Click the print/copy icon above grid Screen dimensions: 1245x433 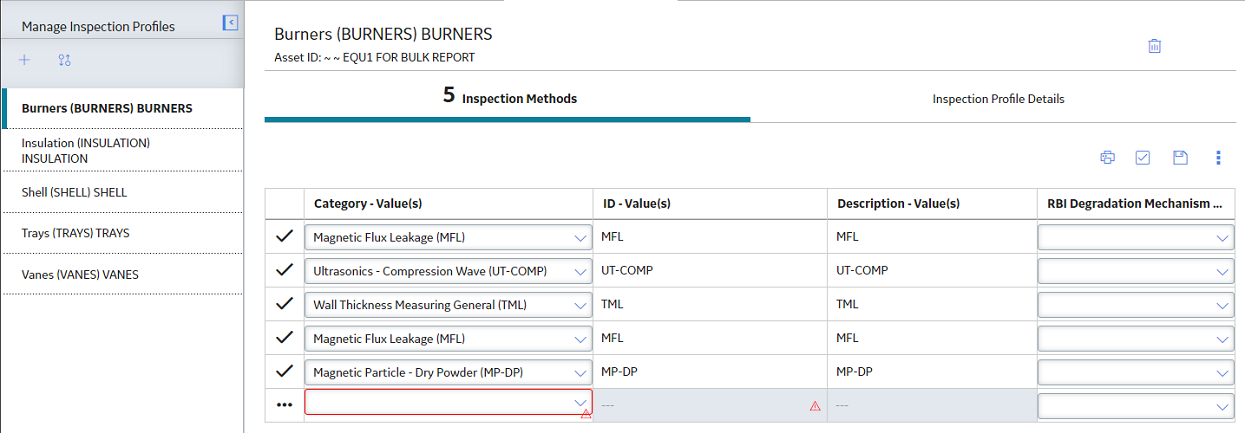(x=1107, y=157)
